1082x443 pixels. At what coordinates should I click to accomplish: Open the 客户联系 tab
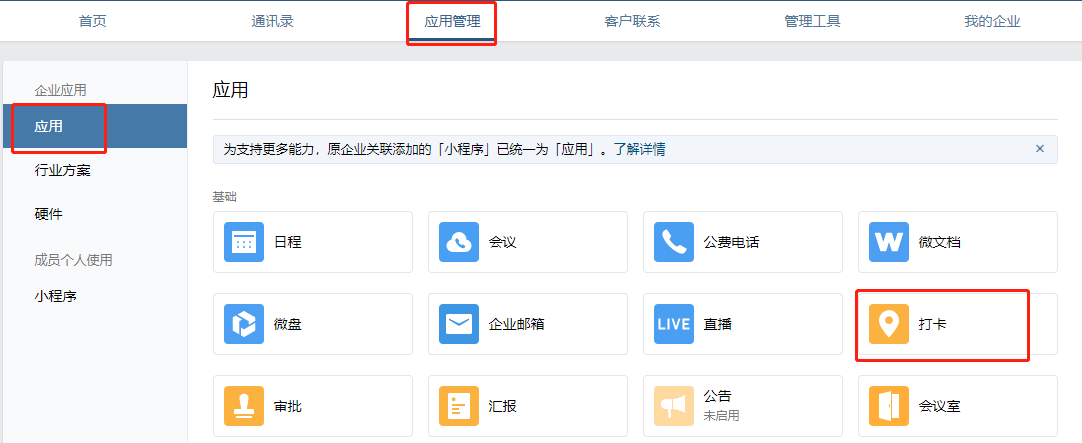(632, 22)
